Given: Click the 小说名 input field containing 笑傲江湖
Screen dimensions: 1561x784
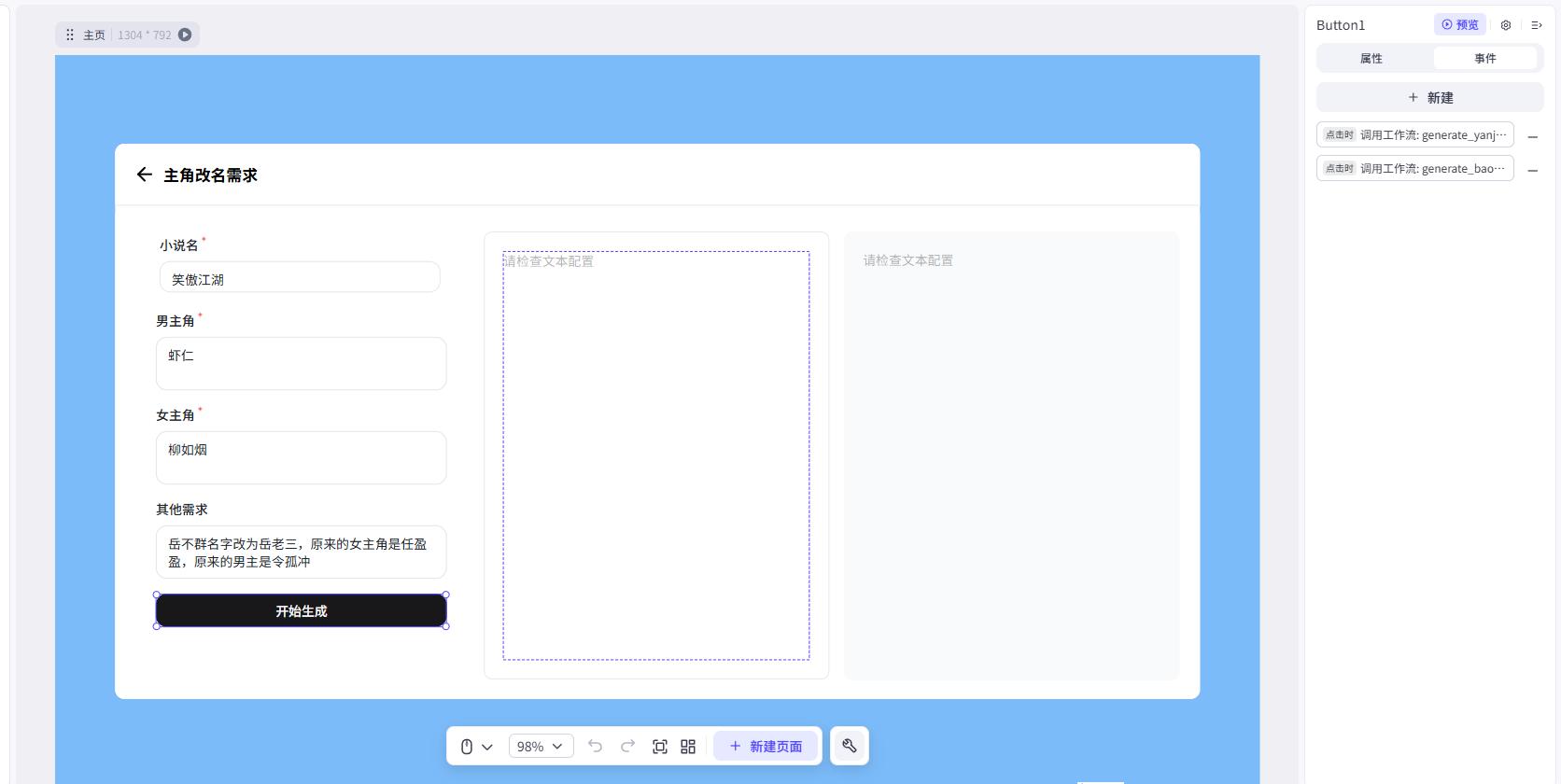Looking at the screenshot, I should click(x=300, y=278).
